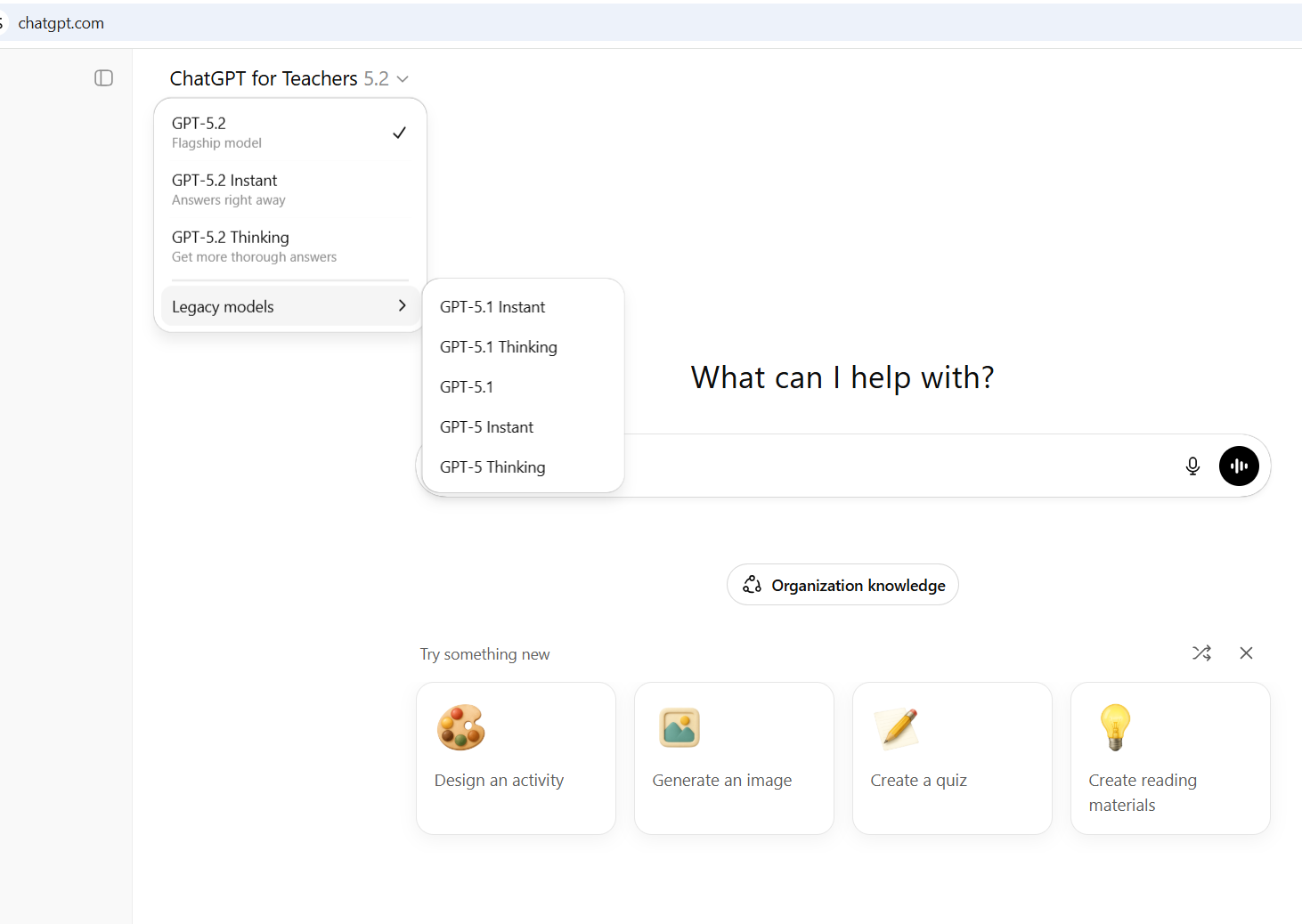The image size is (1302, 924).
Task: Choose GPT-5.2 Instant model
Action: (290, 190)
